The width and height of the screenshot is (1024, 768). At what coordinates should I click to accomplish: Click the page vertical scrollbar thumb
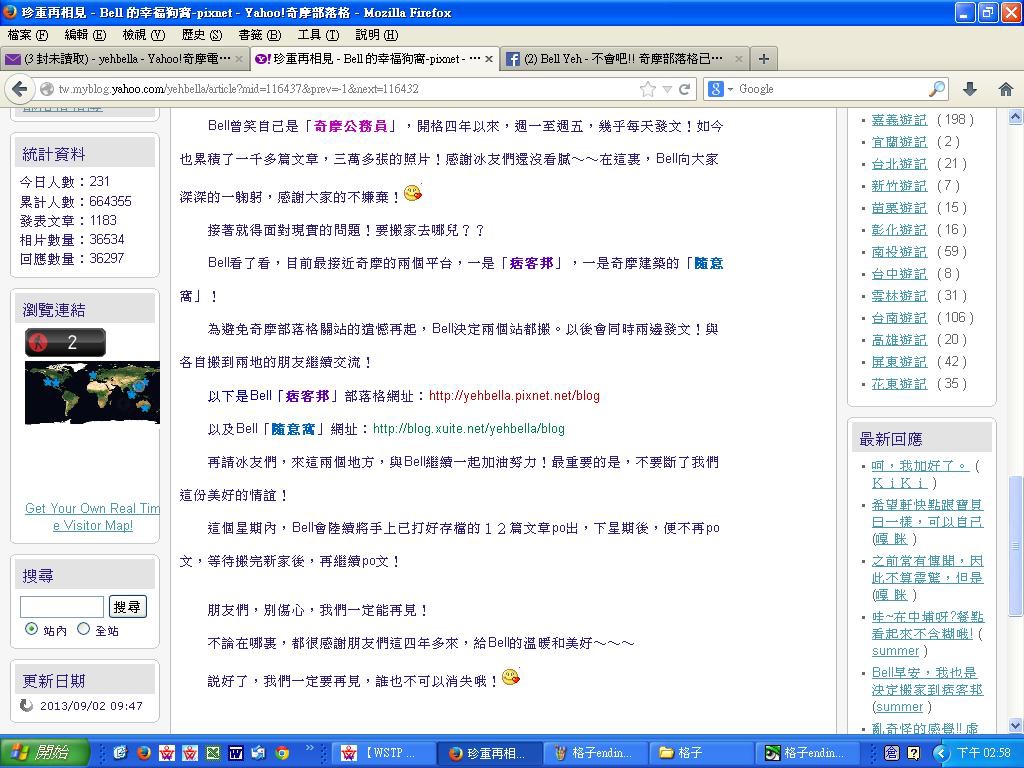tap(1015, 545)
